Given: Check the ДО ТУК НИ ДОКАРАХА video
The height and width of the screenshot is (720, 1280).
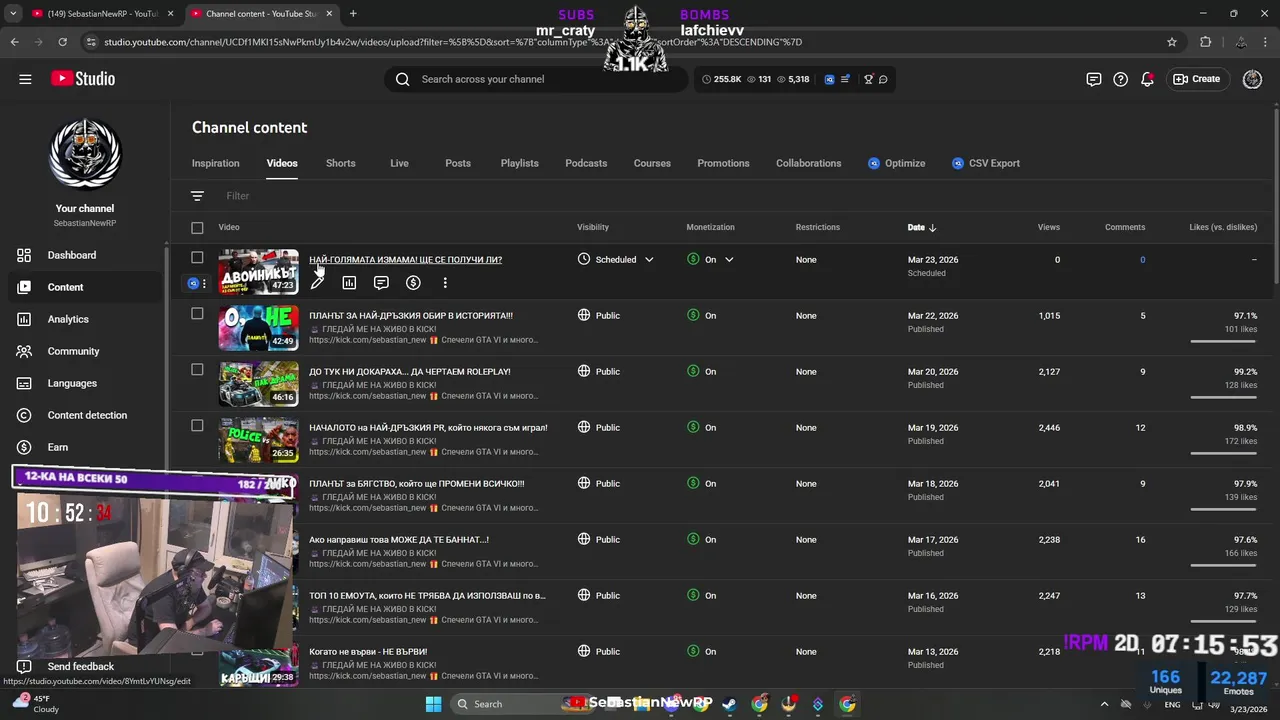Looking at the screenshot, I should point(197,370).
